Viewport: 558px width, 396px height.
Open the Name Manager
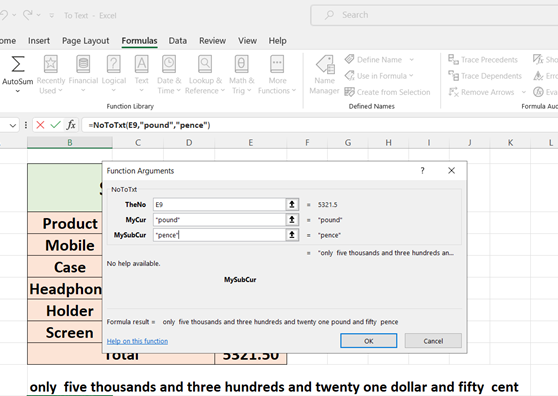point(325,75)
